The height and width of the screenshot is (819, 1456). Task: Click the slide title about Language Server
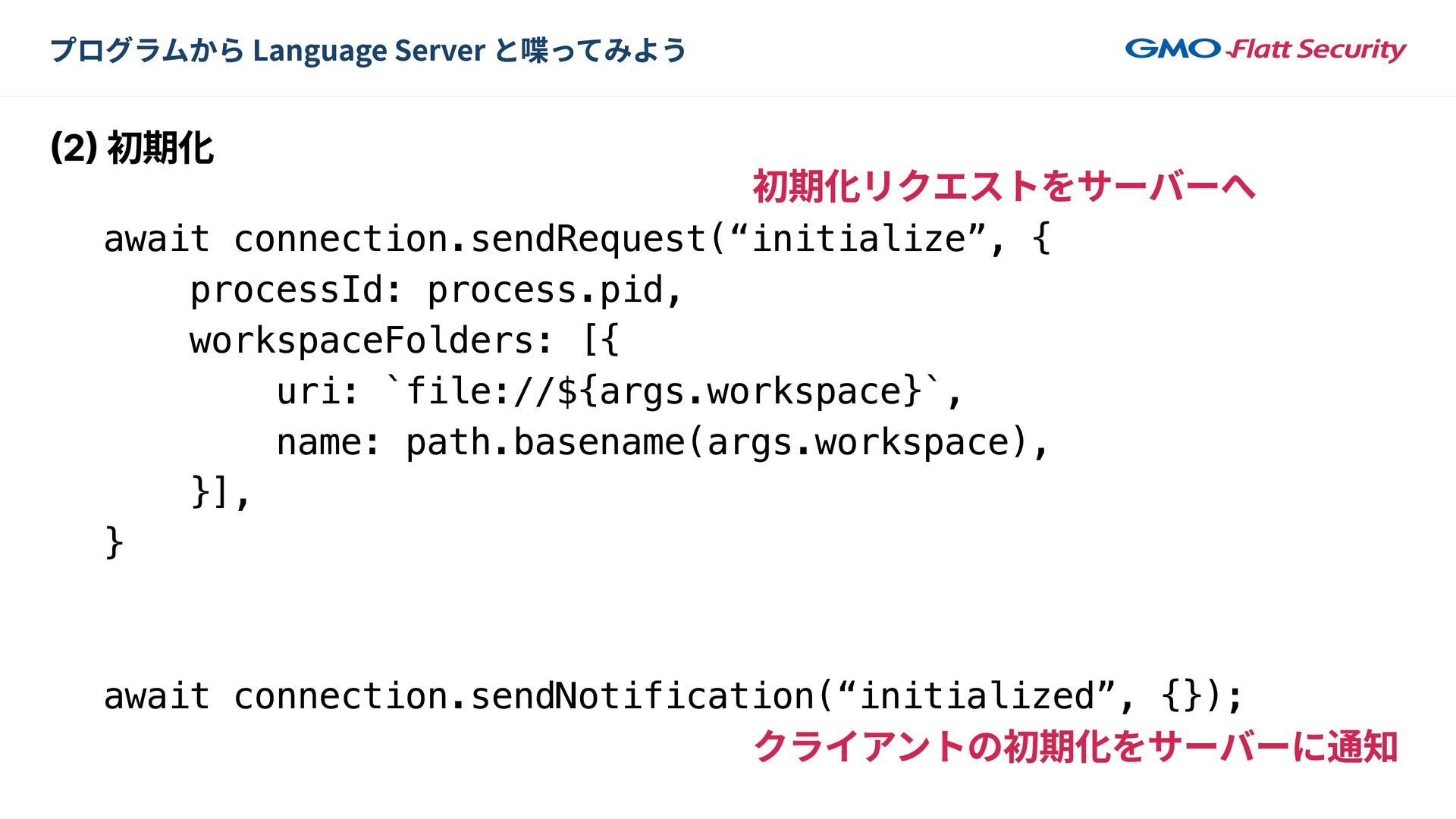click(368, 50)
